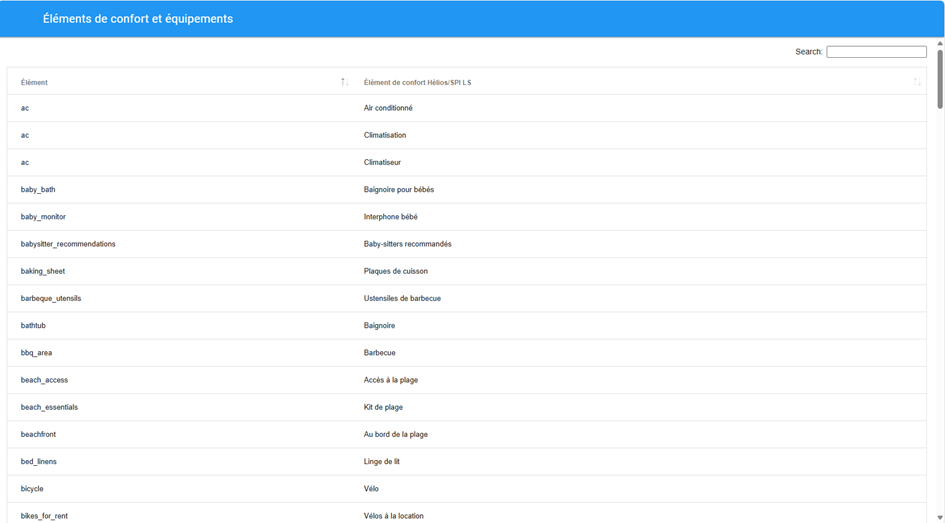
Task: Select the baby_bath row entry
Action: [x=38, y=189]
